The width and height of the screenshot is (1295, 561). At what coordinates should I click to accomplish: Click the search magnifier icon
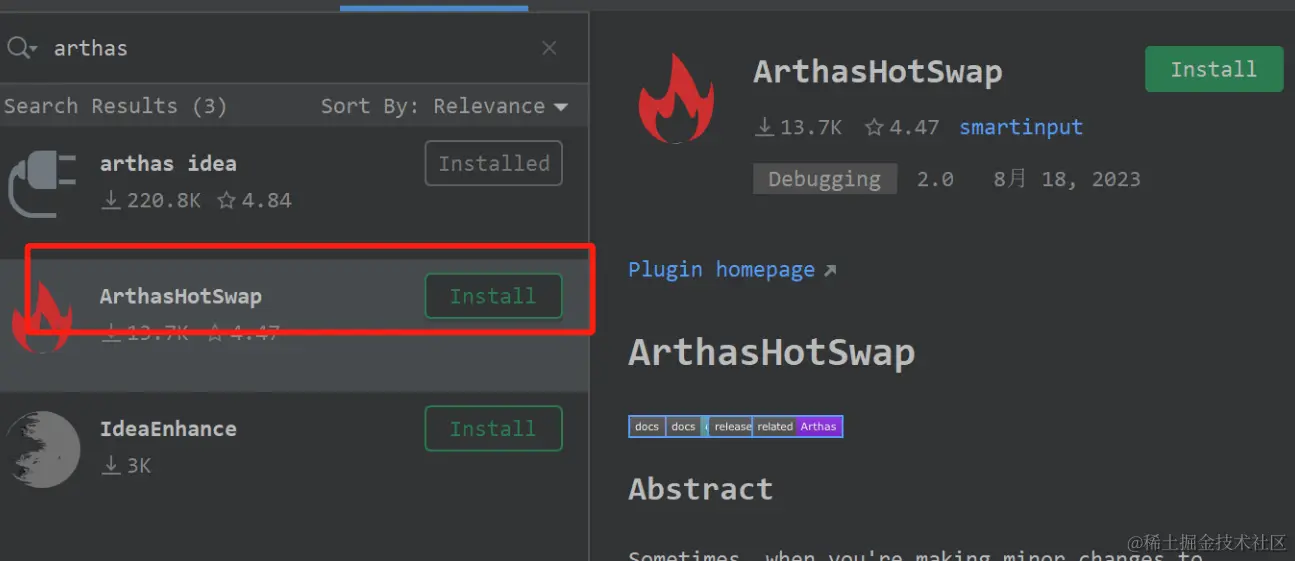click(x=20, y=48)
